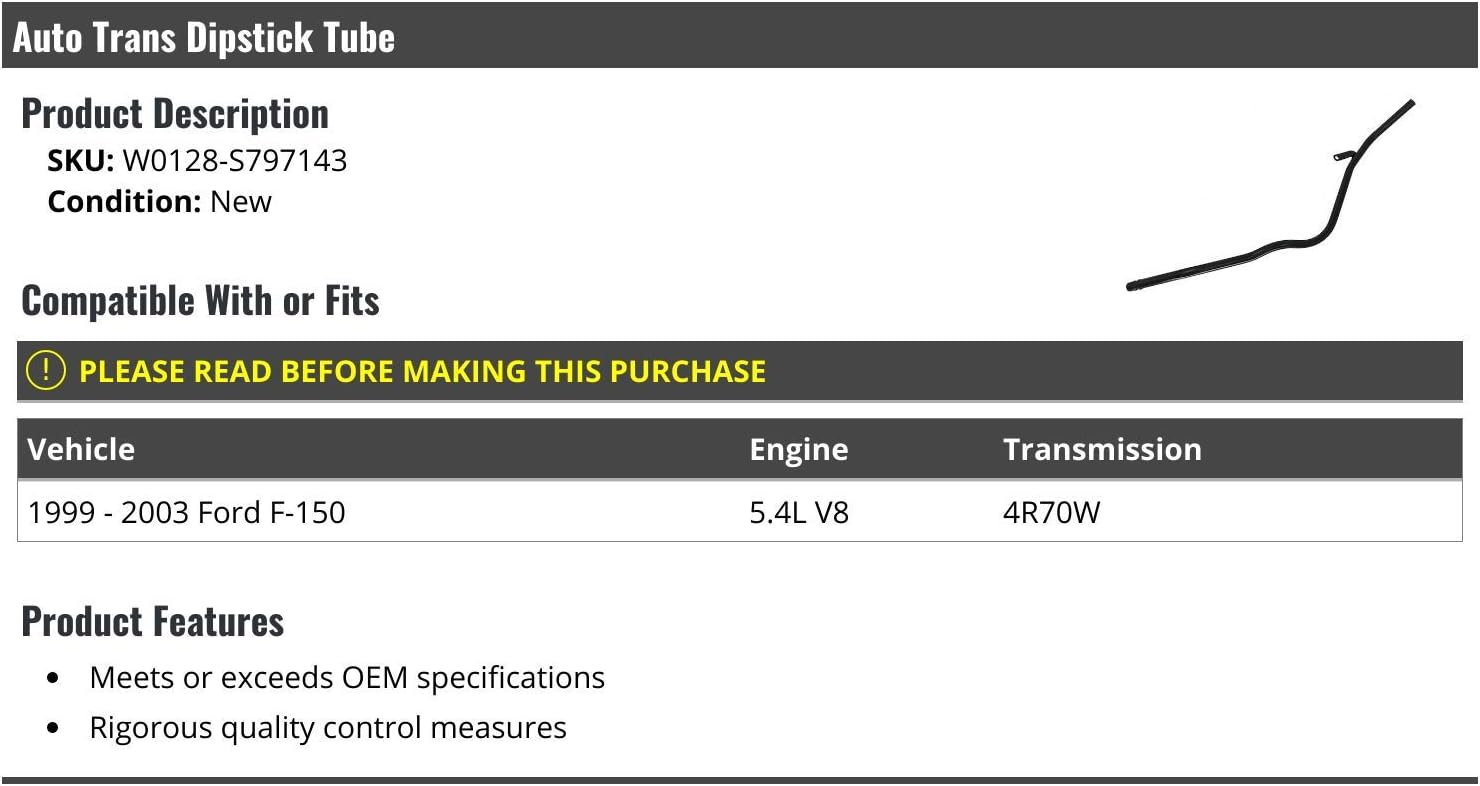The image size is (1480, 786).
Task: Select the Compatible With or Fits heading
Action: (200, 300)
